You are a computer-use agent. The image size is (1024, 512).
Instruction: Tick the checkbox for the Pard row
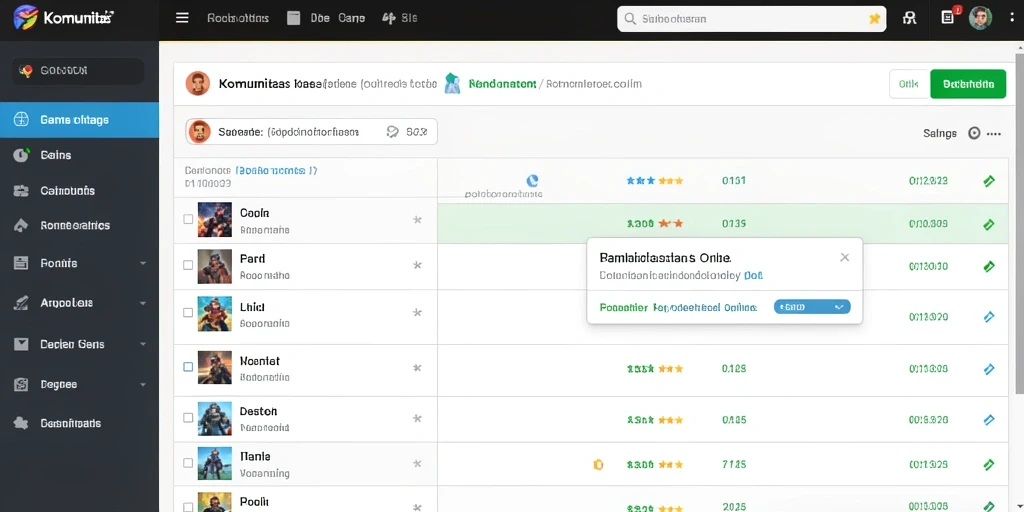[188, 265]
